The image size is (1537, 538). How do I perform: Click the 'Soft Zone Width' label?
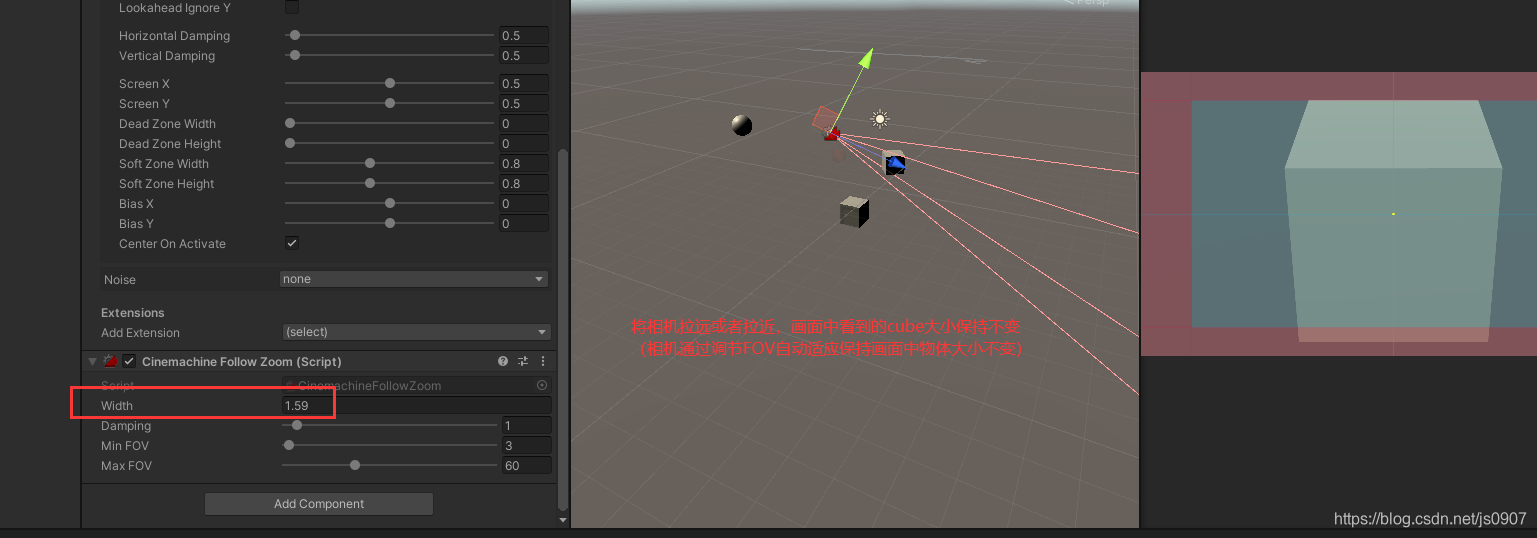coord(164,164)
